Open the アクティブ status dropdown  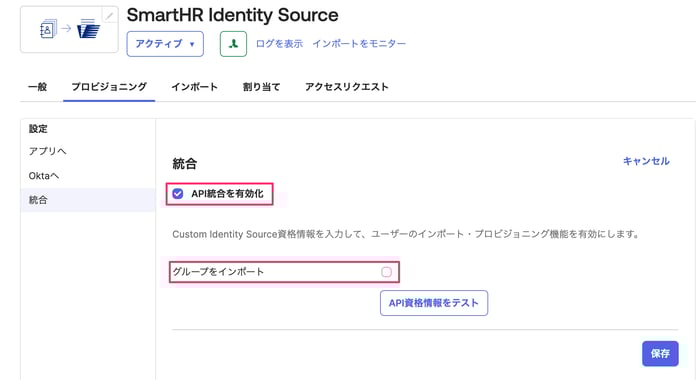165,44
